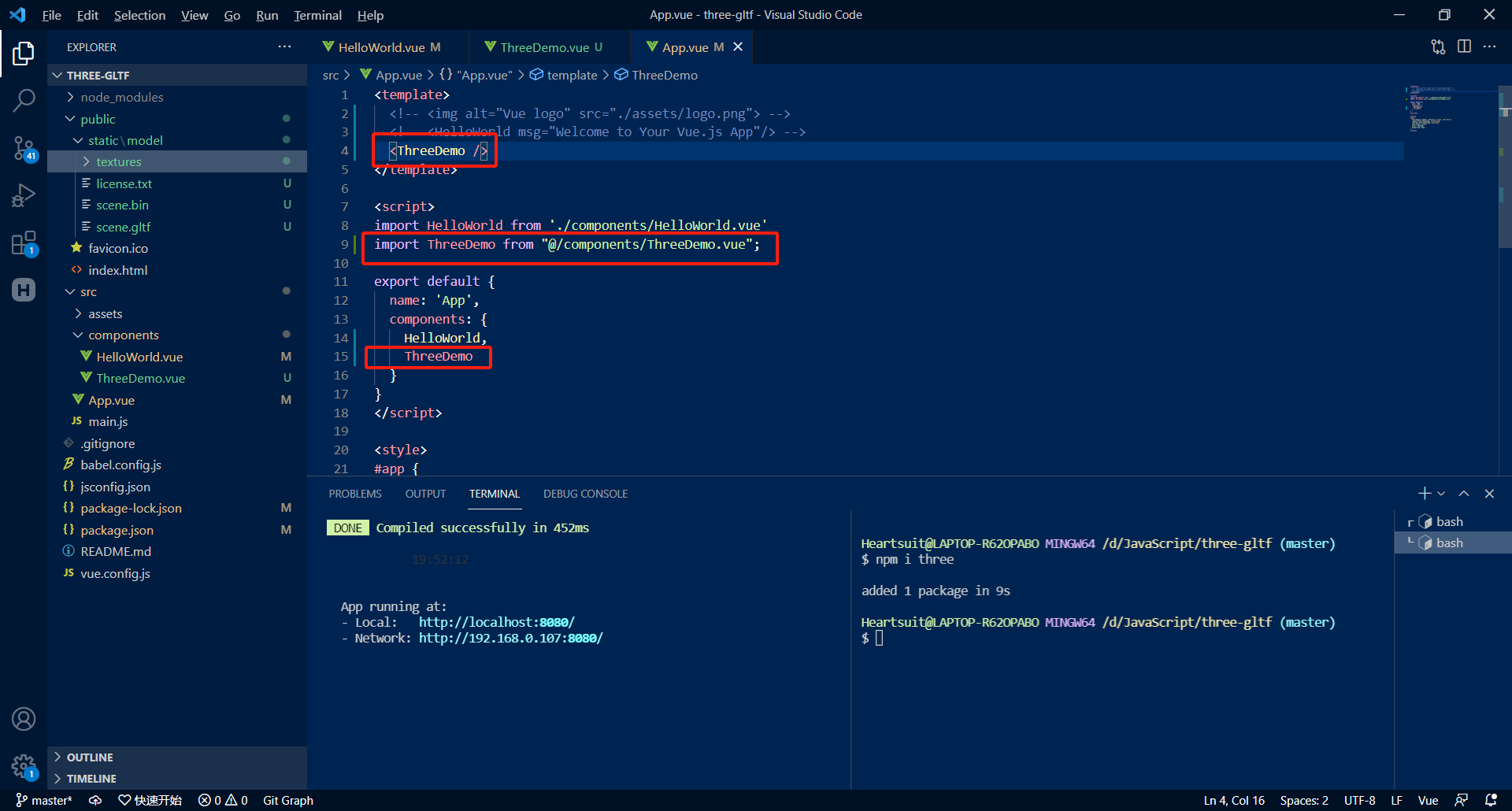Click the branch sync icon next to master
The image size is (1512, 811).
point(94,800)
